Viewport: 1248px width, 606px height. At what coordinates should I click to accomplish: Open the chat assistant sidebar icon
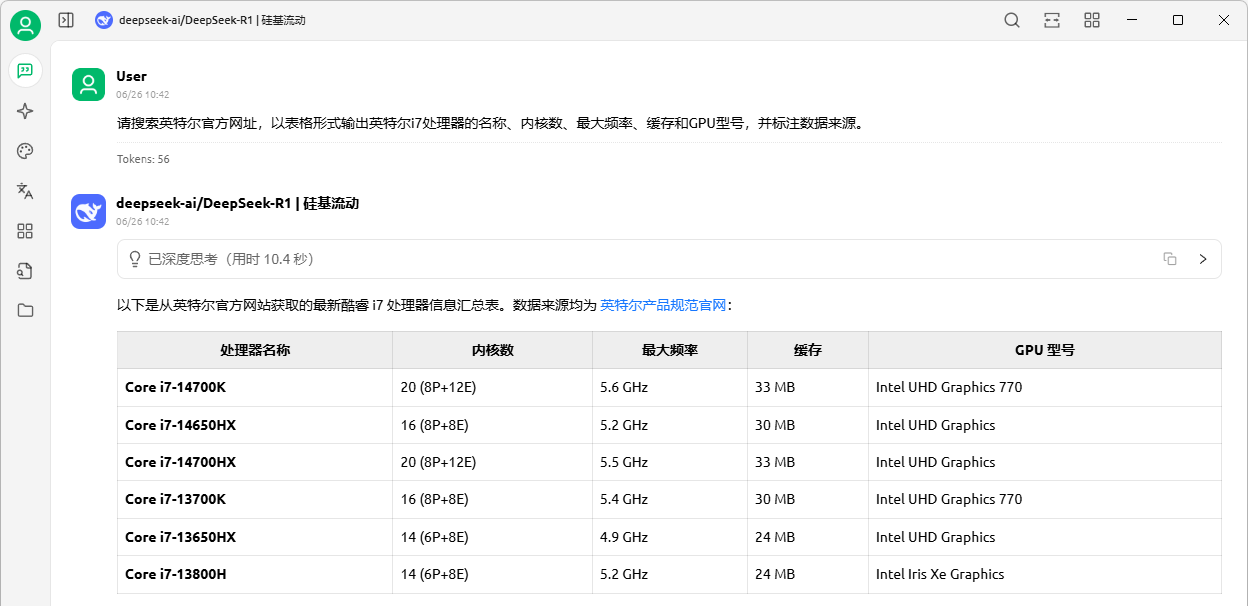[25, 71]
